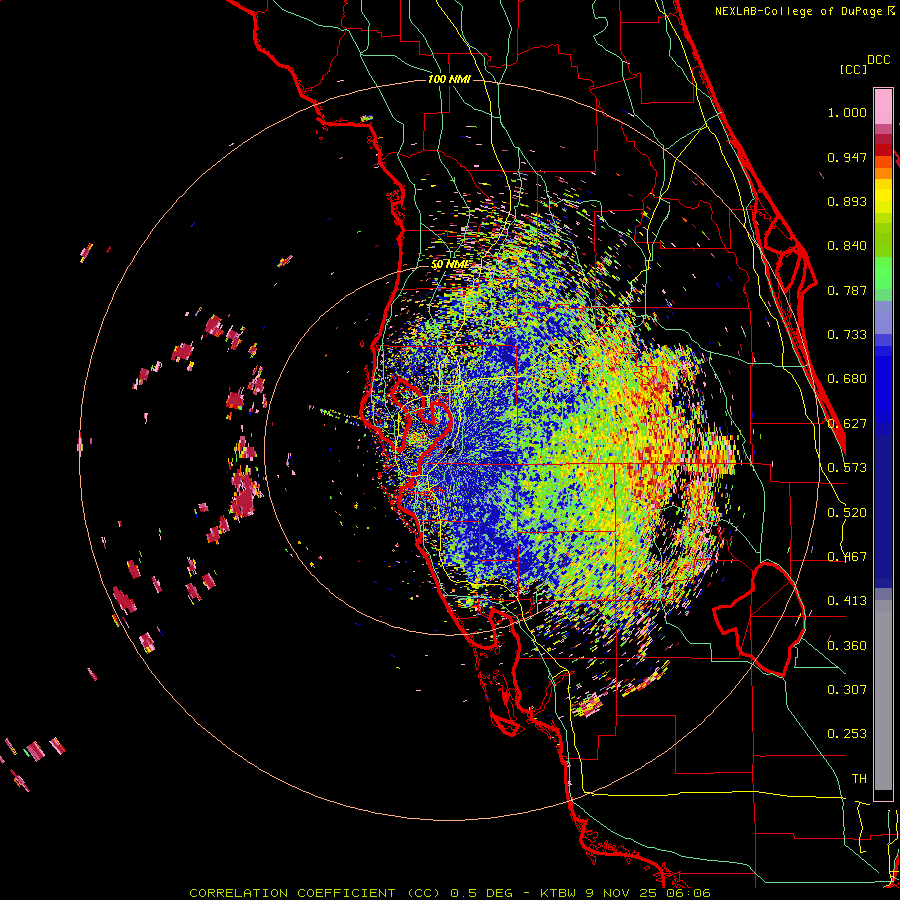This screenshot has width=900, height=900.
Task: Pick the red color bar segment near 0.947
Action: pos(883,150)
